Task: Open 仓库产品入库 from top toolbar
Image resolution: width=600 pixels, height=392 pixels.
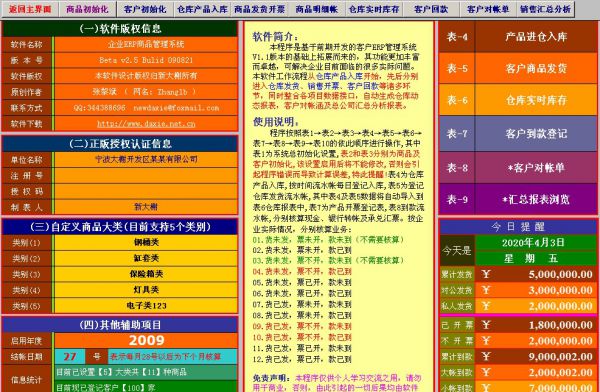Action: pos(202,9)
